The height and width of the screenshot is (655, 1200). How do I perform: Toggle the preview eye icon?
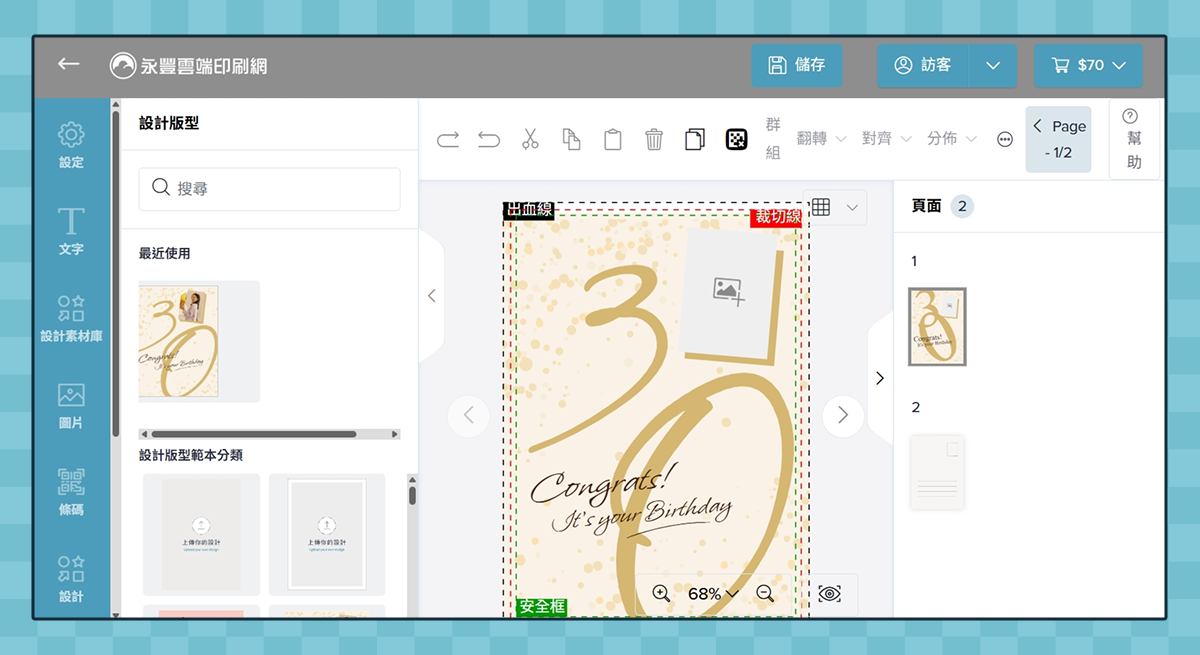tap(829, 594)
